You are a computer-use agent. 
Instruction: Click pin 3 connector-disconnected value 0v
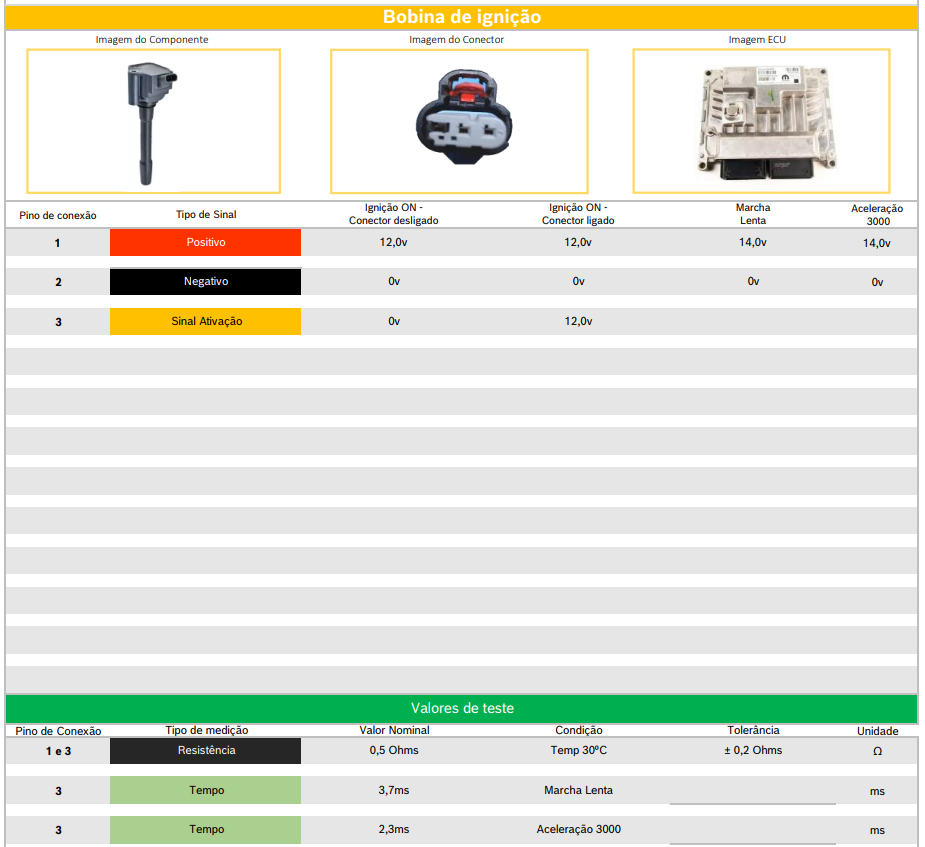click(x=394, y=321)
